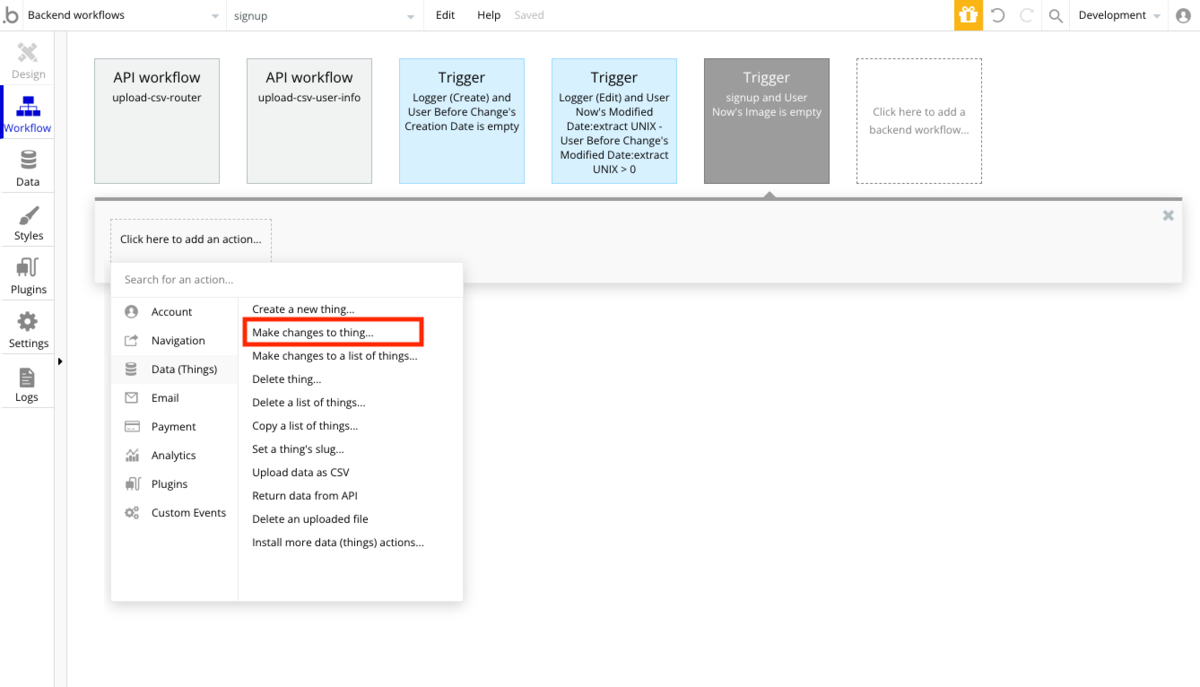Select the Data (Things) action category
The height and width of the screenshot is (687, 1200).
tap(174, 369)
